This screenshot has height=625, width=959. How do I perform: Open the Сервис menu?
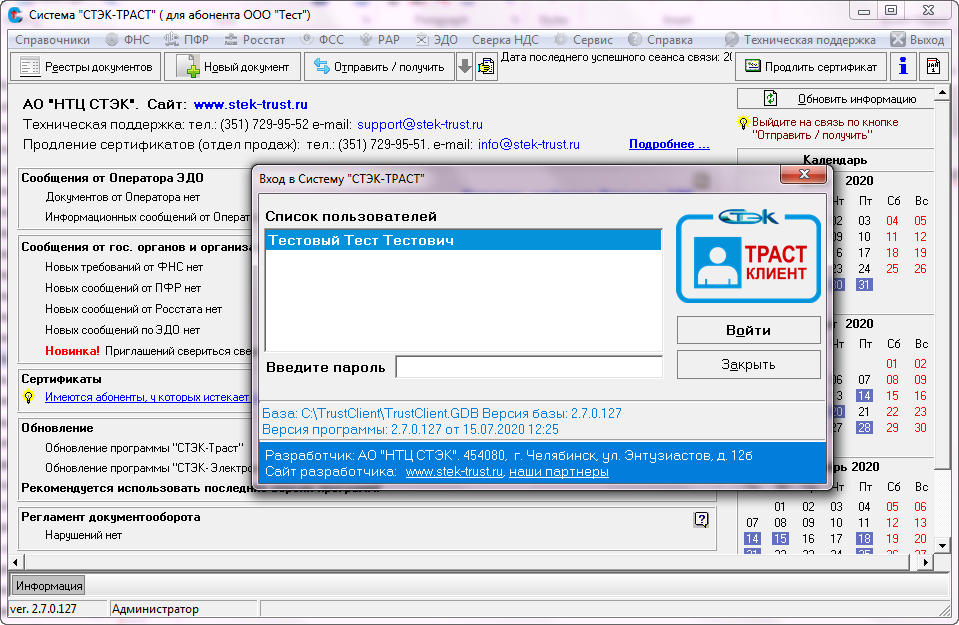tap(583, 40)
